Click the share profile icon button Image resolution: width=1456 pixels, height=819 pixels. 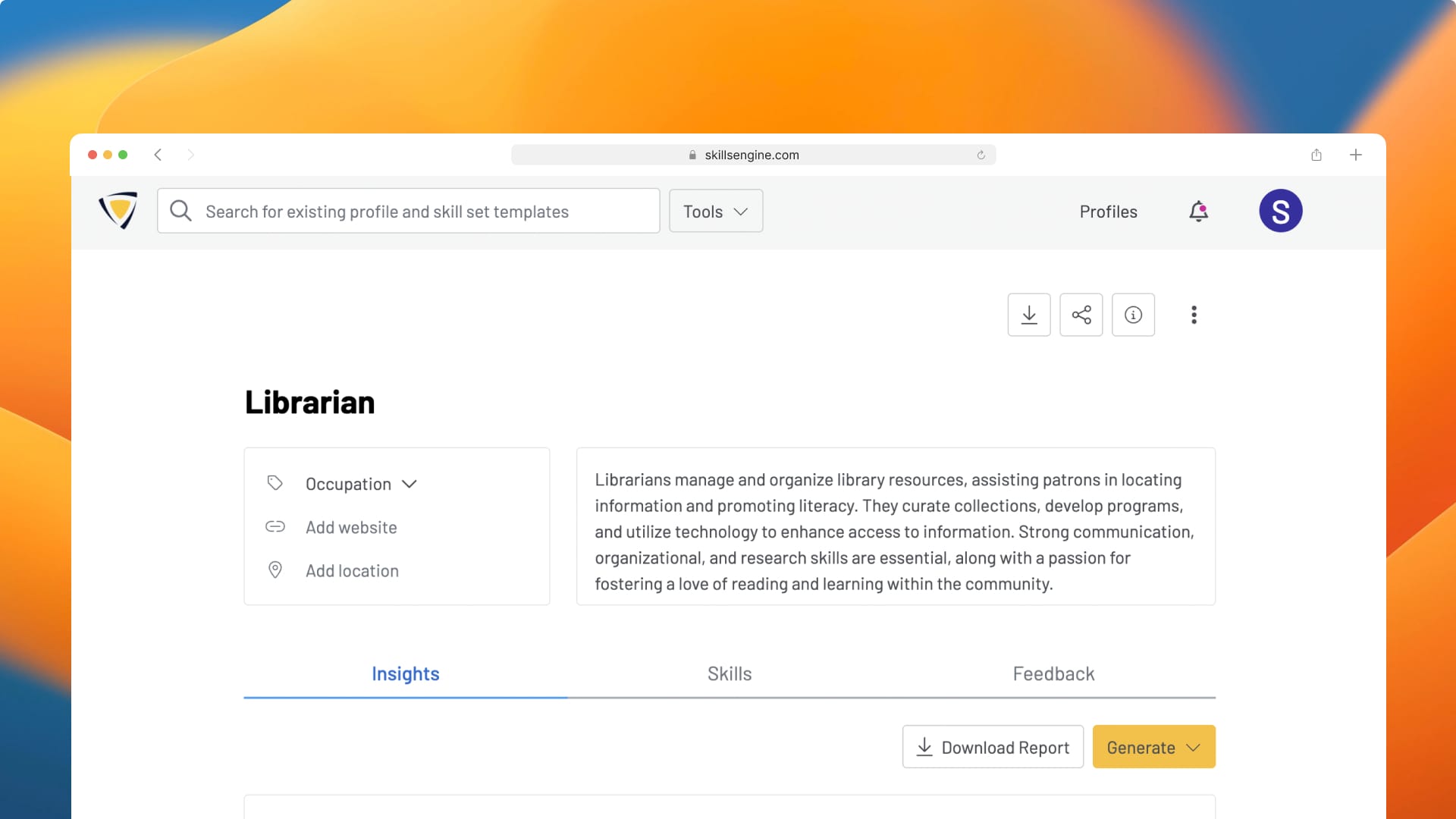(1081, 315)
